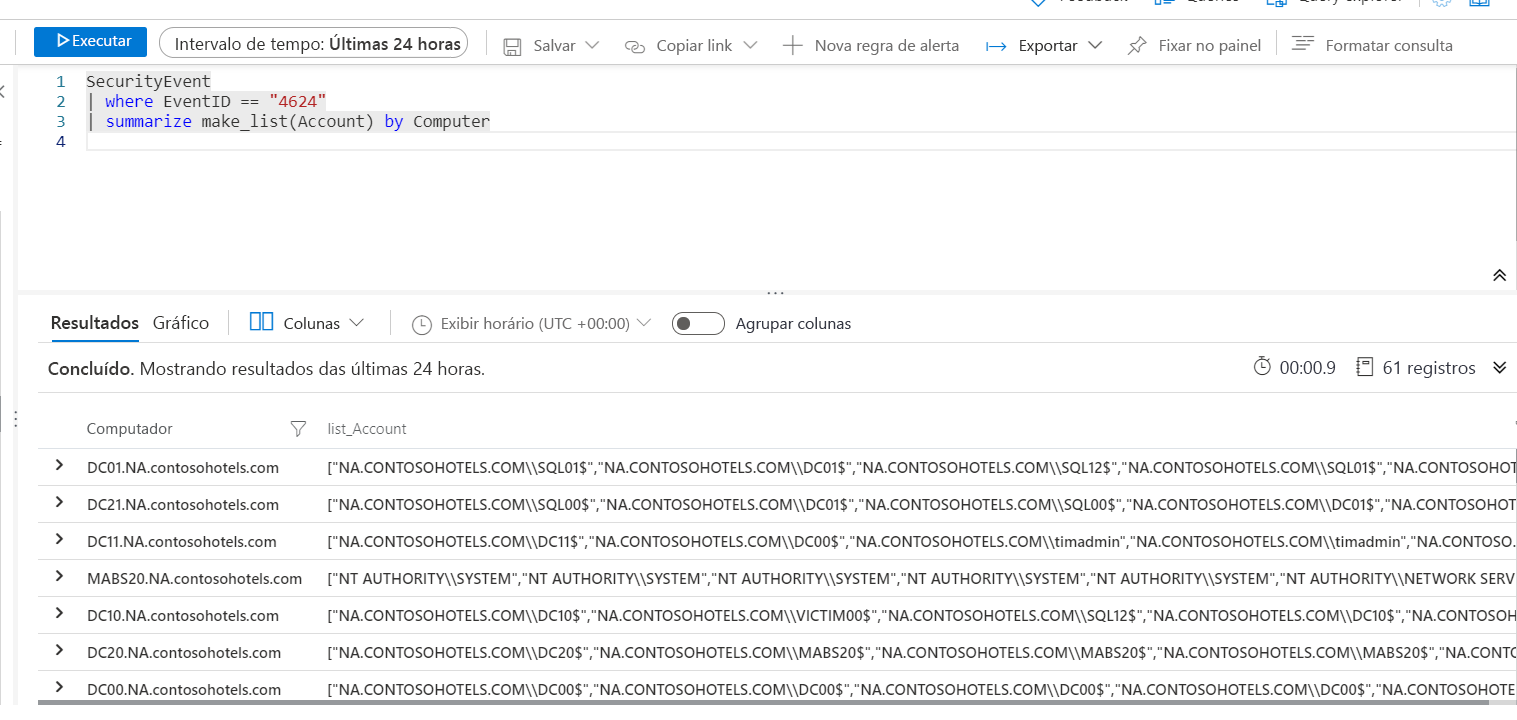This screenshot has width=1517, height=720.
Task: Sort by the Computador column header
Action: pyautogui.click(x=129, y=428)
